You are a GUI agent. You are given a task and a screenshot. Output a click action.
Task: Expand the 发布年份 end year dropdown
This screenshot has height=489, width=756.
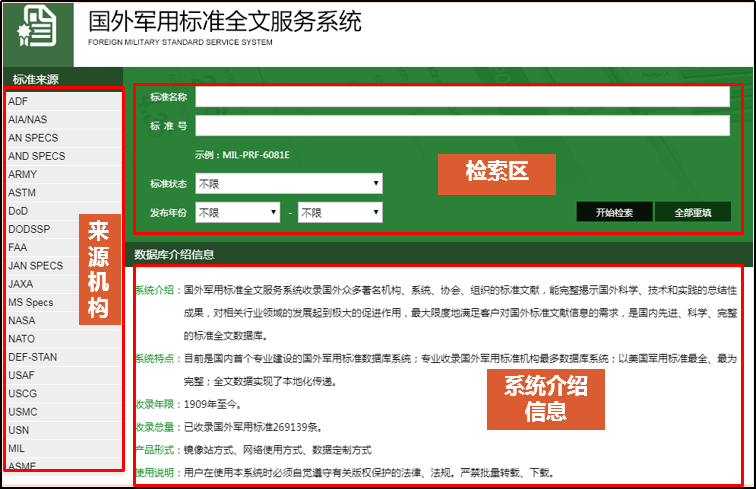click(x=340, y=213)
